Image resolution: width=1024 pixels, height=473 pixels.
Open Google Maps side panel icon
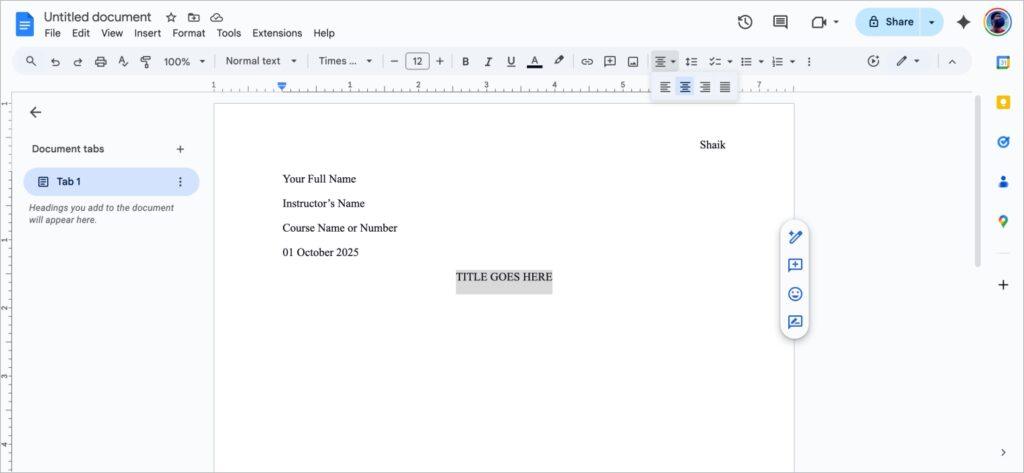click(x=1003, y=221)
